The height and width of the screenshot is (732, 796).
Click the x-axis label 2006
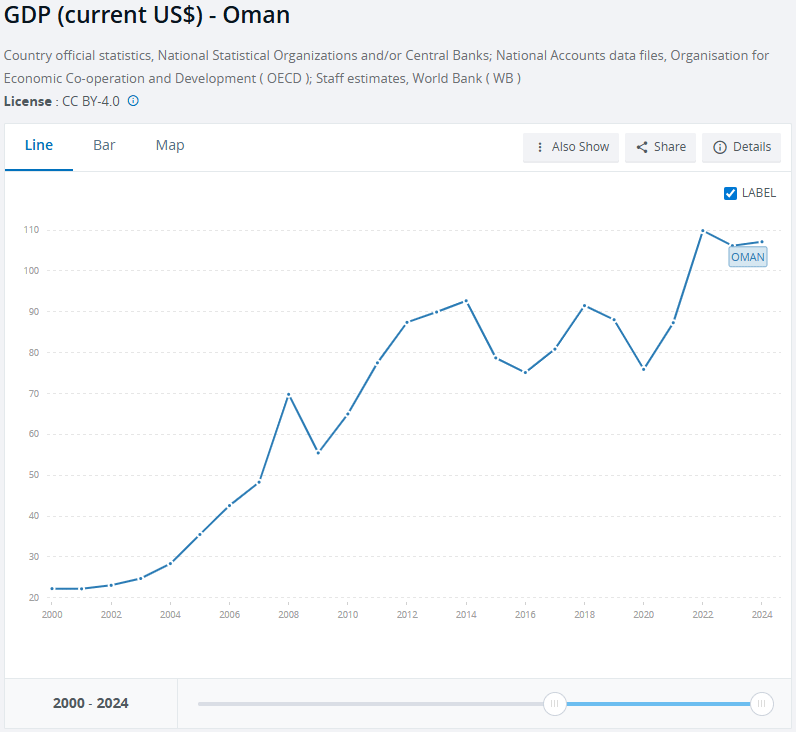[229, 615]
